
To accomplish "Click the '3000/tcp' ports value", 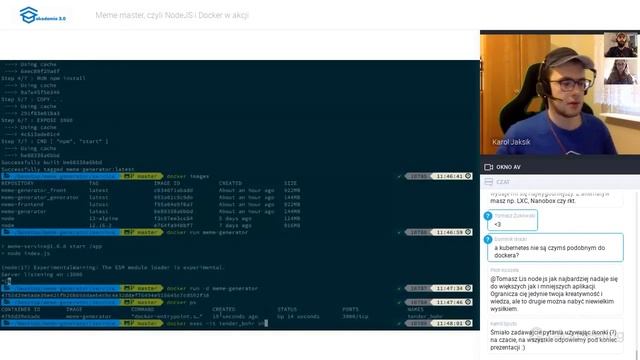I will pyautogui.click(x=355, y=316).
